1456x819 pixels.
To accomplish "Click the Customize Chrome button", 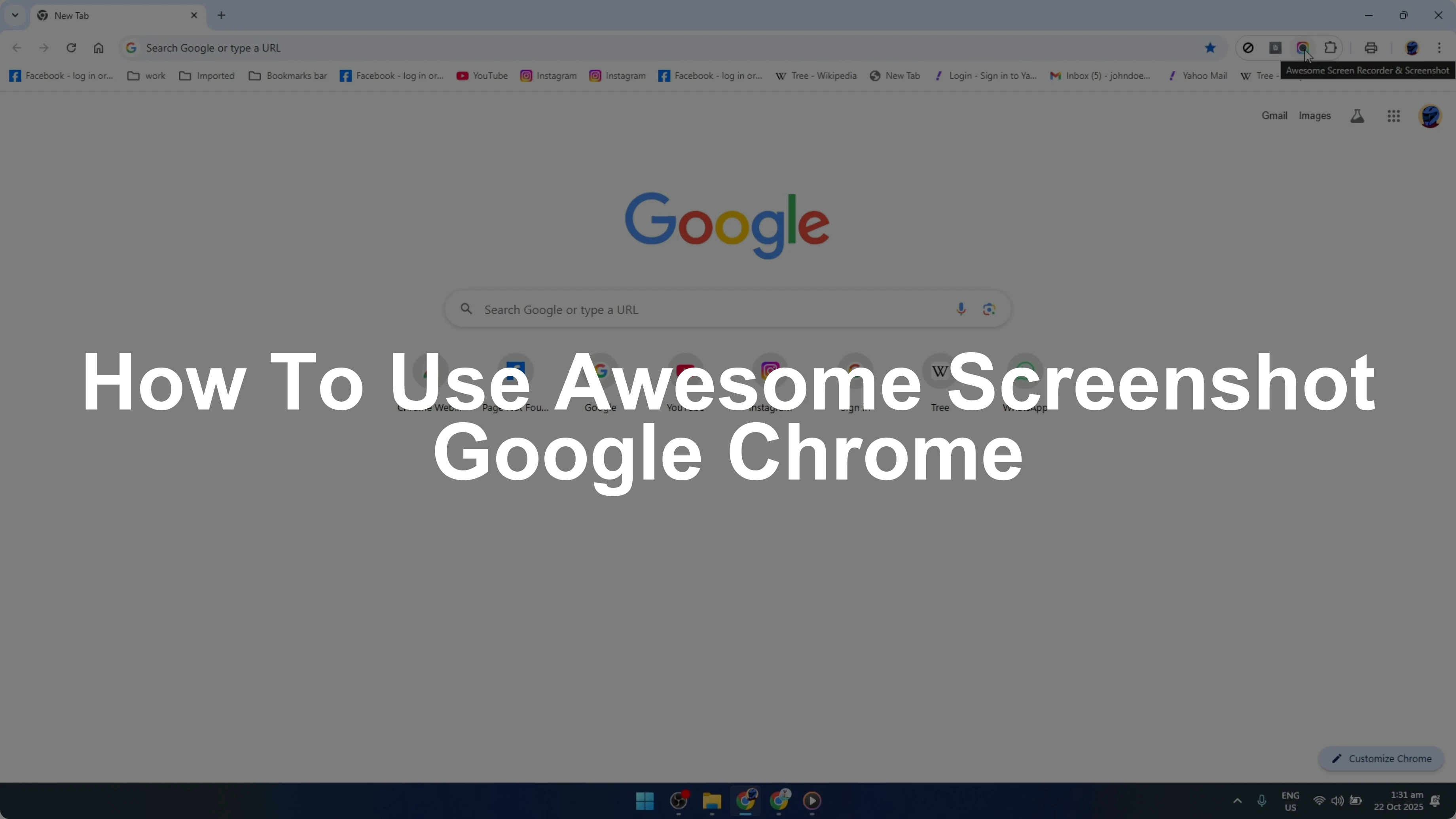I will tap(1381, 758).
